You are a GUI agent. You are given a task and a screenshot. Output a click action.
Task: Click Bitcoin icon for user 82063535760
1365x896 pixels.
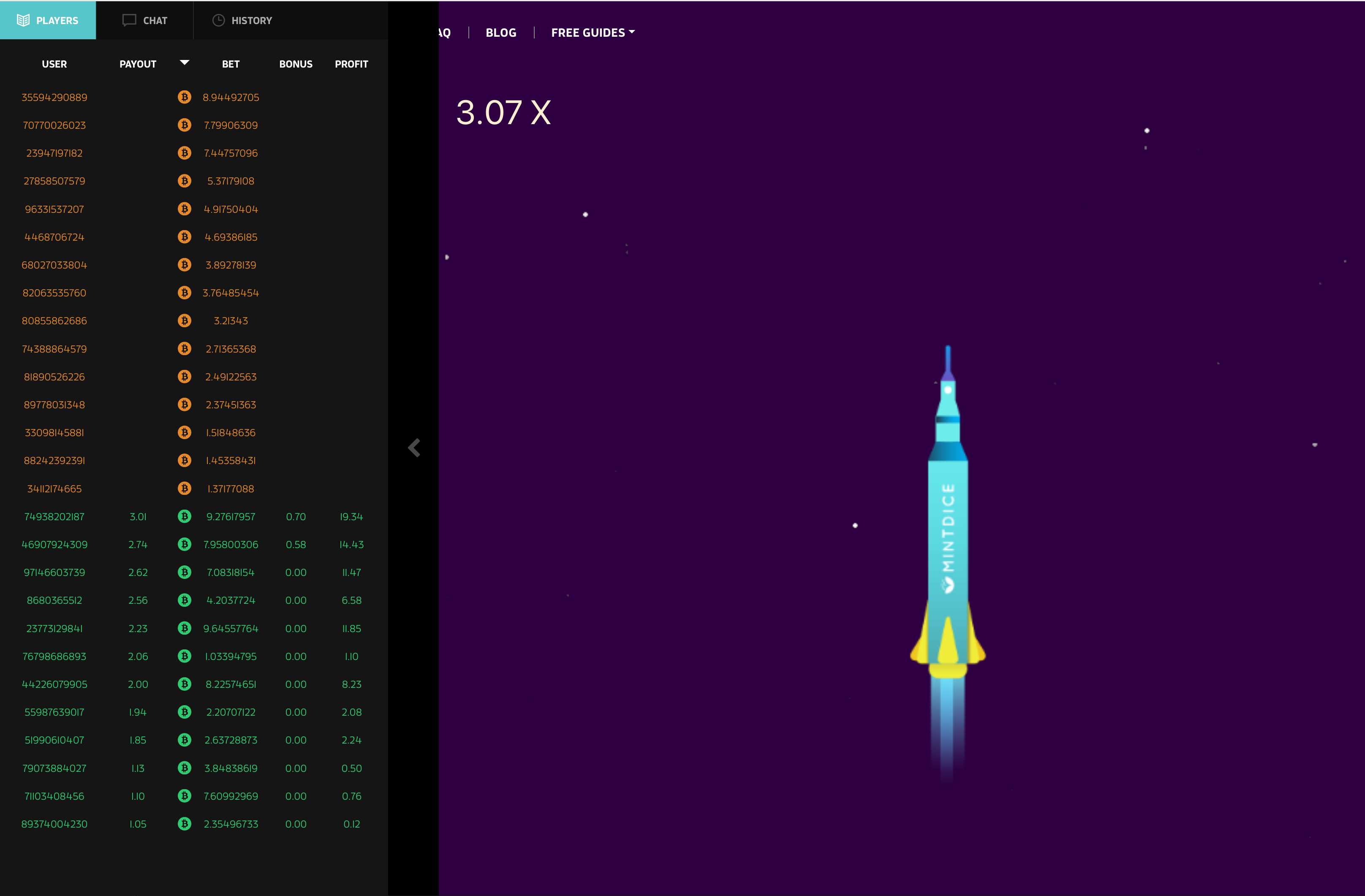[184, 293]
